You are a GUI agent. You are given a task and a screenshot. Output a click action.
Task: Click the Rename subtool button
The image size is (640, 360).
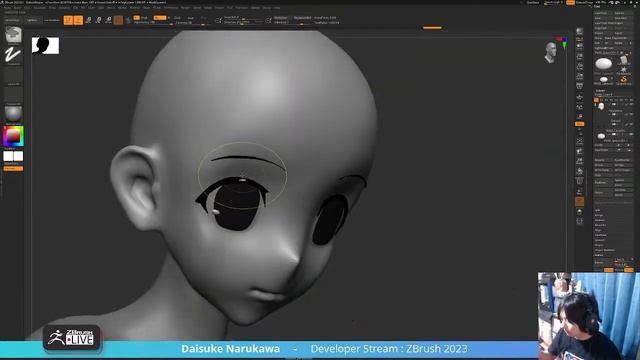[x=603, y=160]
